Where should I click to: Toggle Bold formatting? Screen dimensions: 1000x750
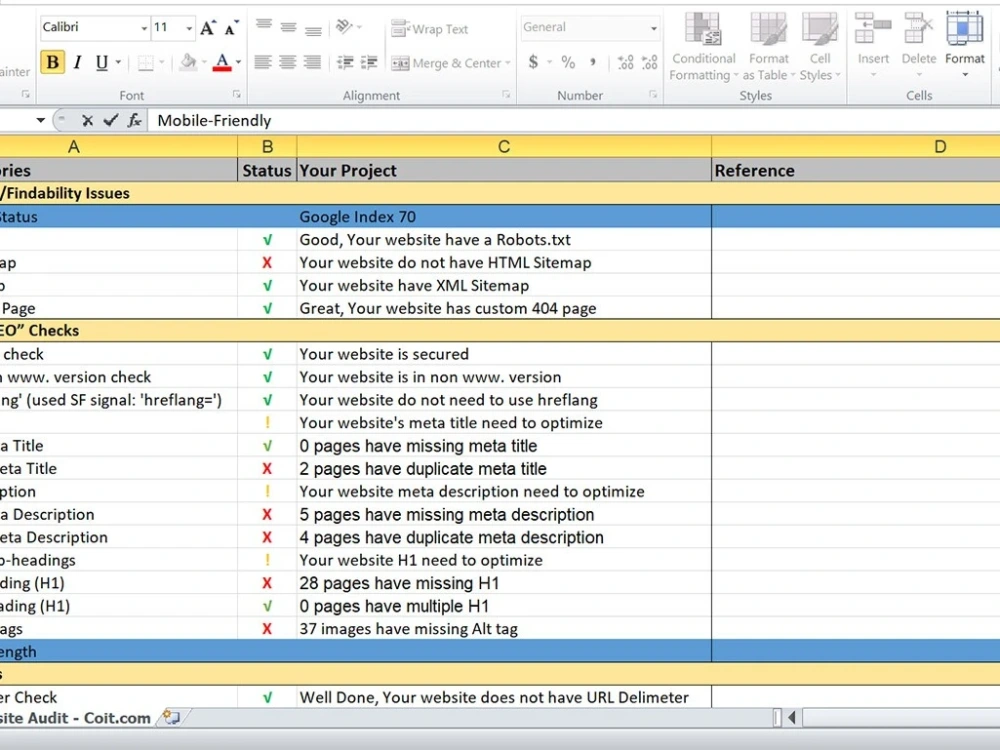[52, 62]
